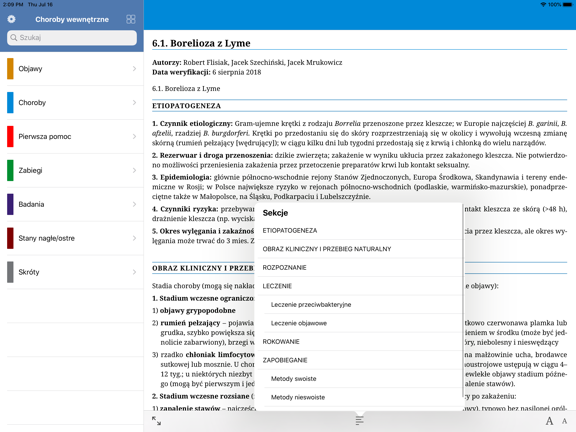Jump to ROZPOZNANIE section
576x432 pixels.
pos(359,267)
